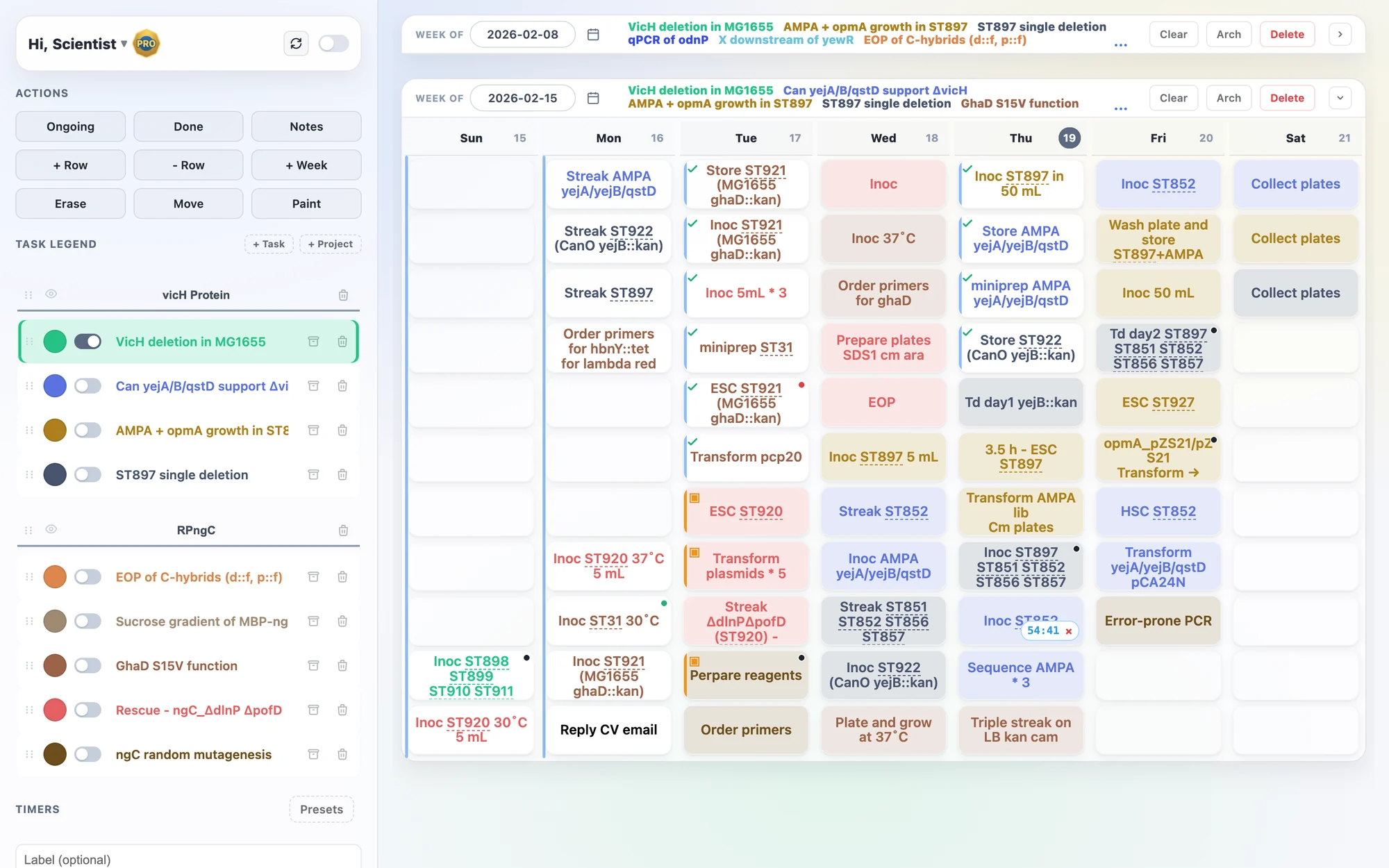Delete Sucrose gradient of MBP-ng task
Viewport: 1389px width, 868px height.
342,621
